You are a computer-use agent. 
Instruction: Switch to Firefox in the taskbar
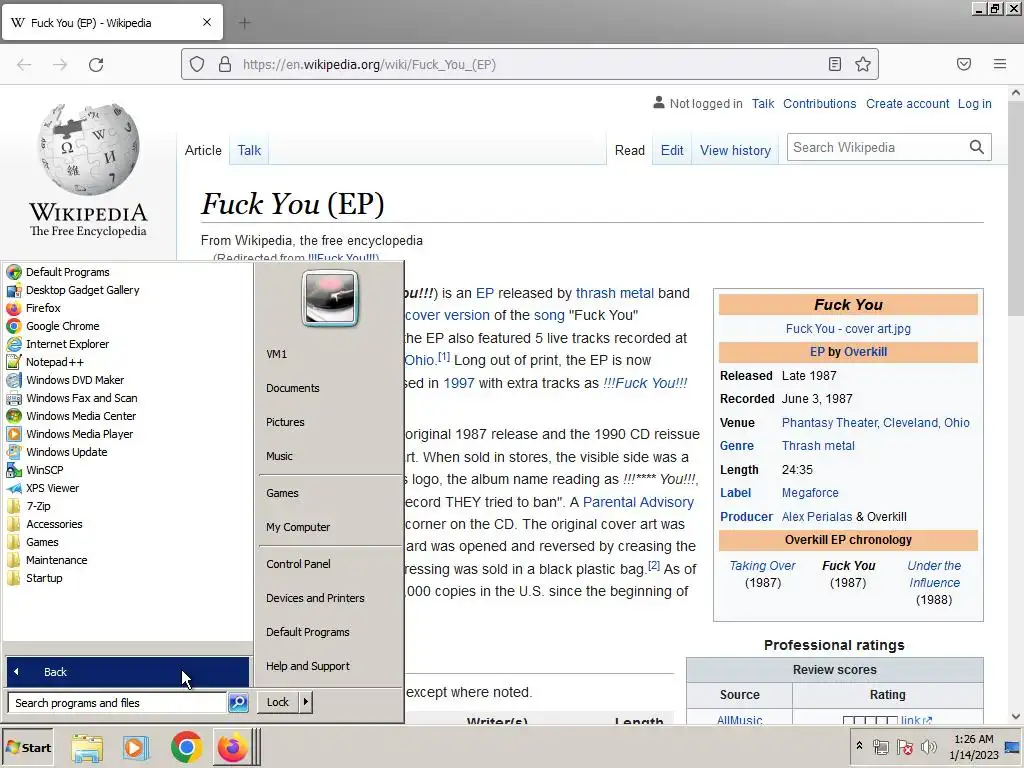tap(232, 748)
